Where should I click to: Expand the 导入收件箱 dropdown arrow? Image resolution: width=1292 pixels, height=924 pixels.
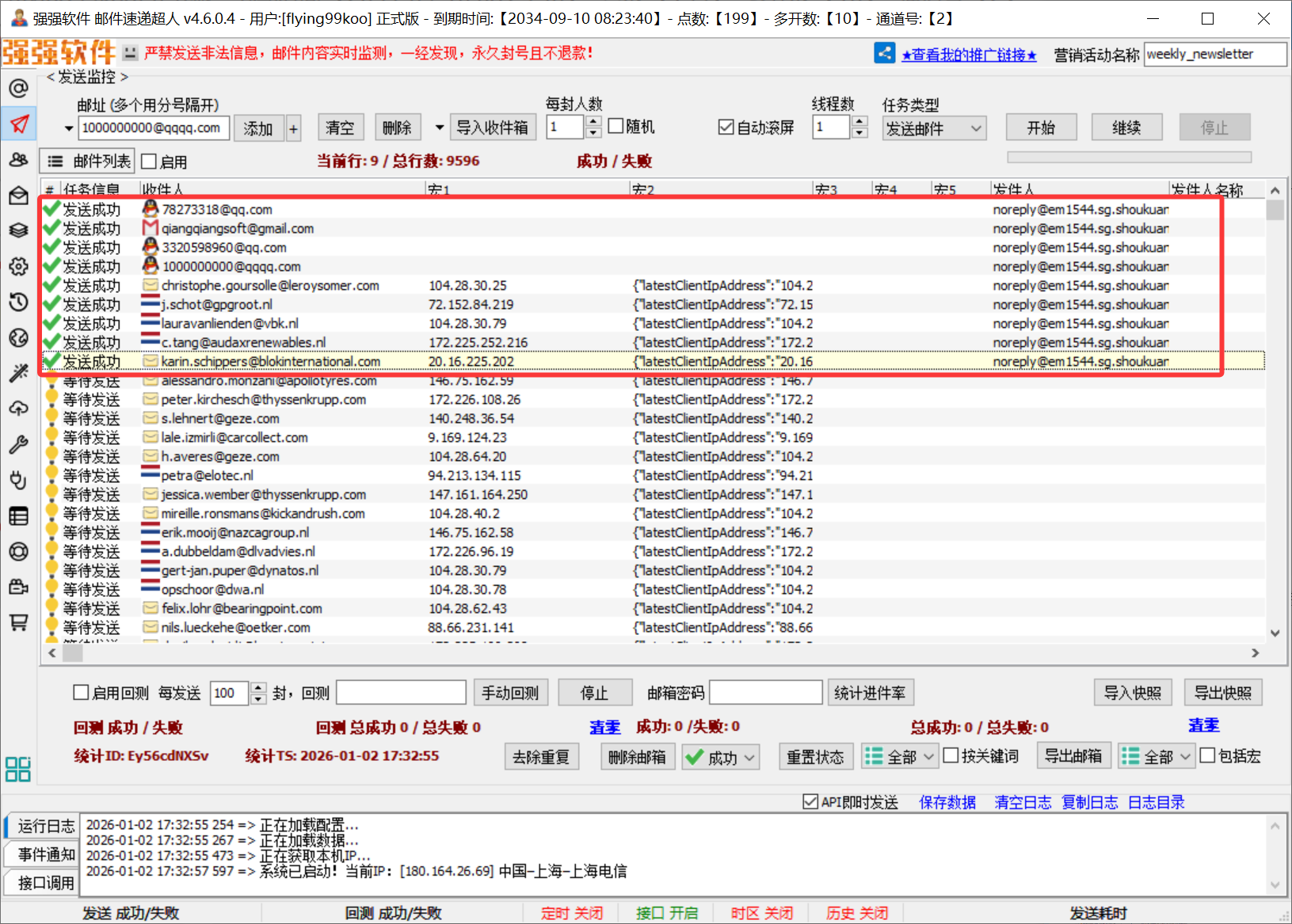point(440,127)
